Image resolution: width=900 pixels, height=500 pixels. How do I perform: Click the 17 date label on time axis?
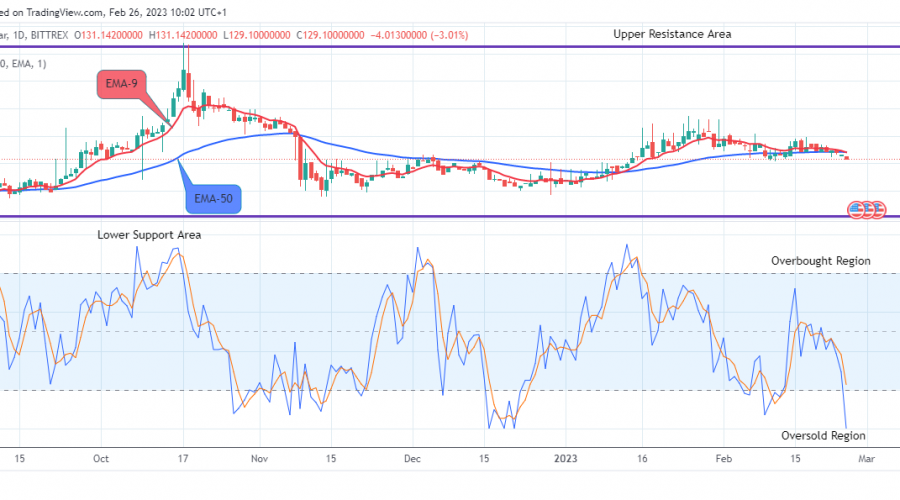(183, 459)
